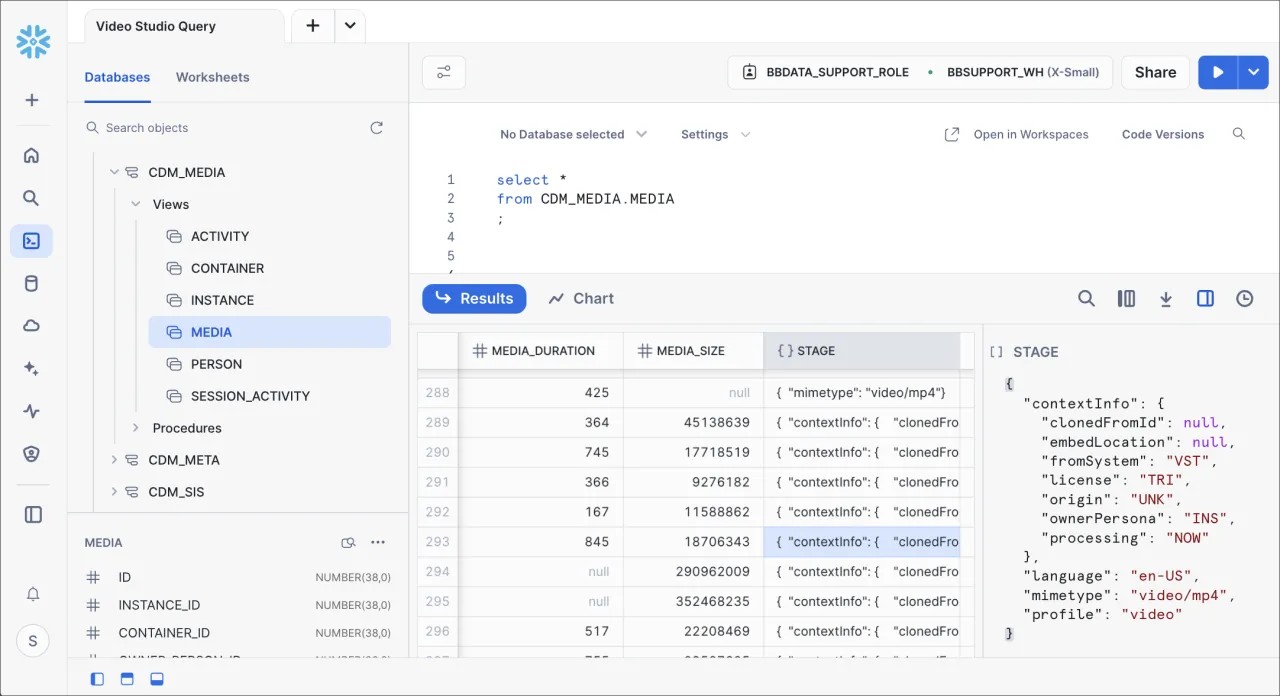Run the query with play button

pos(1218,72)
